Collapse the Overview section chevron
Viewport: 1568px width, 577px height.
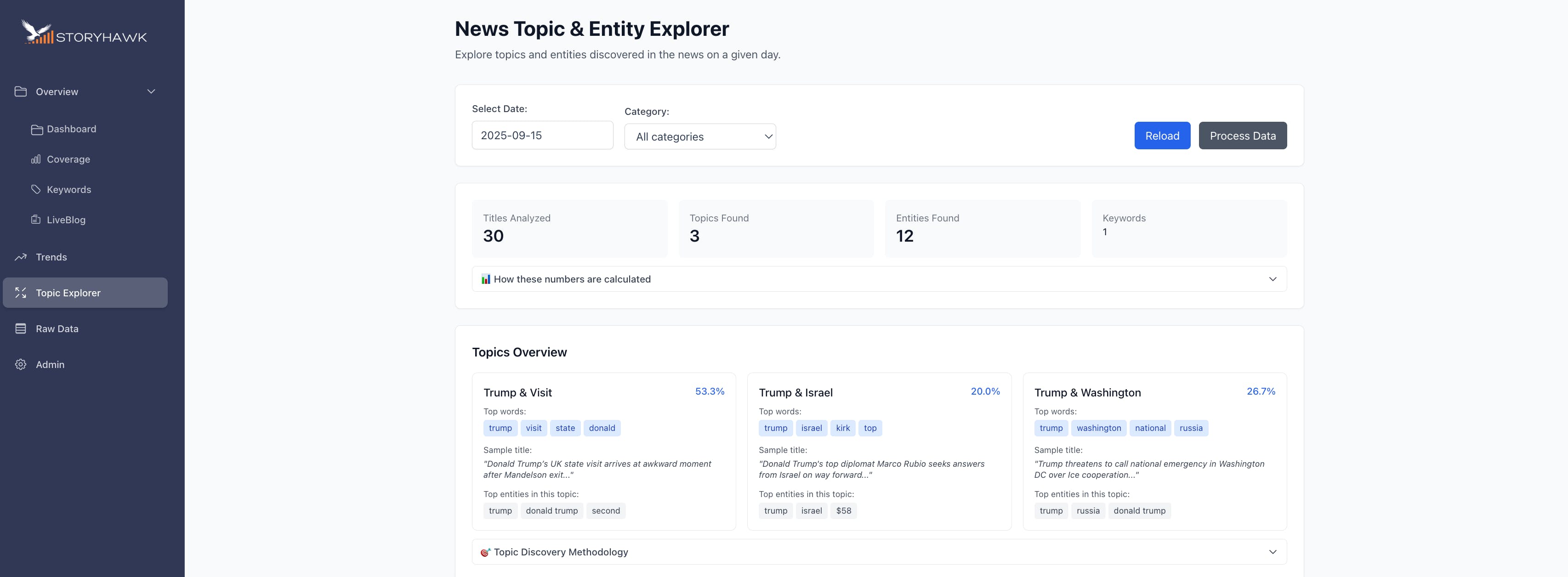coord(151,91)
